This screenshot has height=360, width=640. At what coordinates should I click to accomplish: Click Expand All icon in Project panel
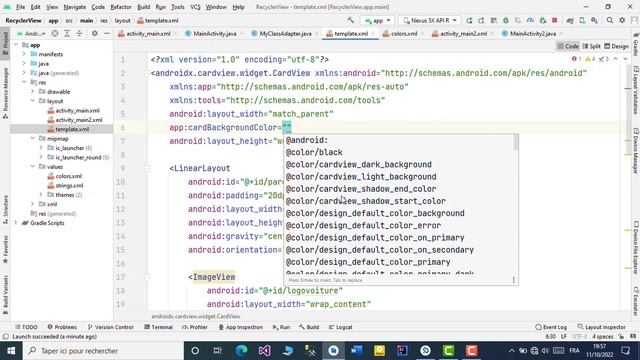(x=67, y=33)
